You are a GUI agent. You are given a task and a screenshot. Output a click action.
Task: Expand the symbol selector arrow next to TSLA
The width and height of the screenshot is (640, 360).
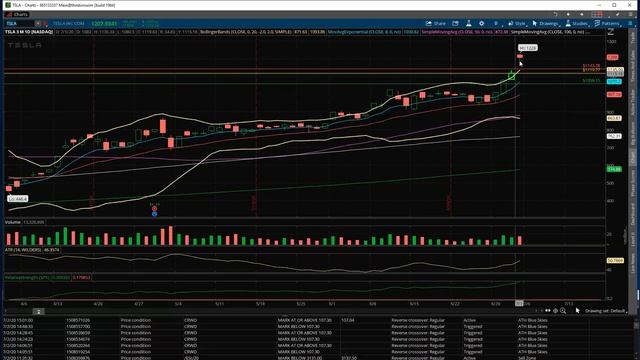coord(38,24)
